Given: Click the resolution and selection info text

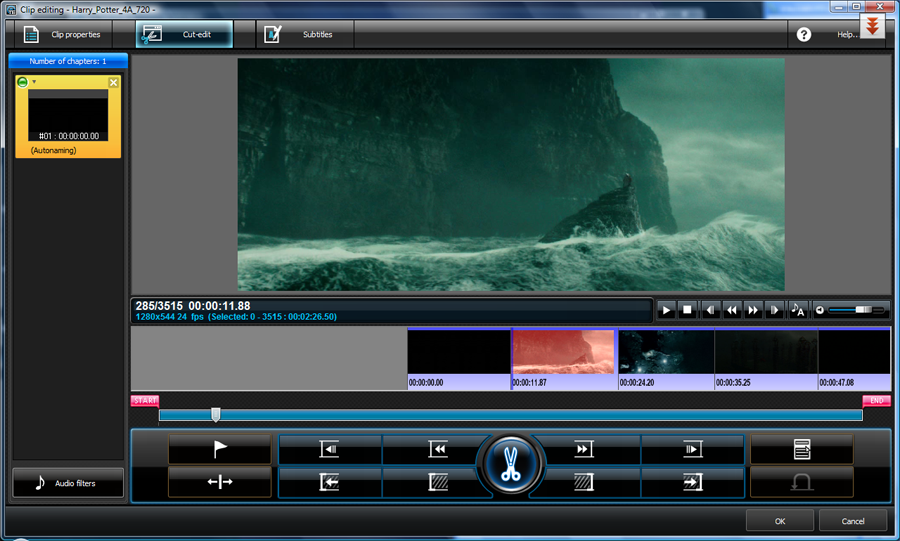Looking at the screenshot, I should [236, 317].
